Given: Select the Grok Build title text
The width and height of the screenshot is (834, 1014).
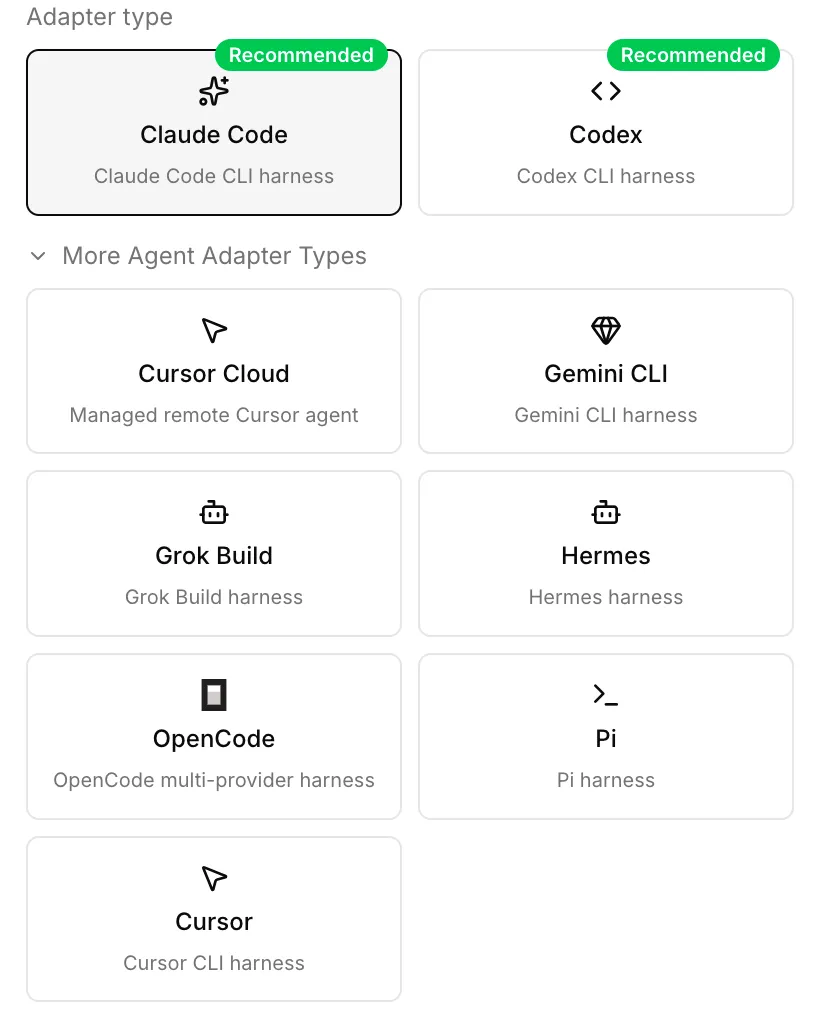Looking at the screenshot, I should (214, 556).
